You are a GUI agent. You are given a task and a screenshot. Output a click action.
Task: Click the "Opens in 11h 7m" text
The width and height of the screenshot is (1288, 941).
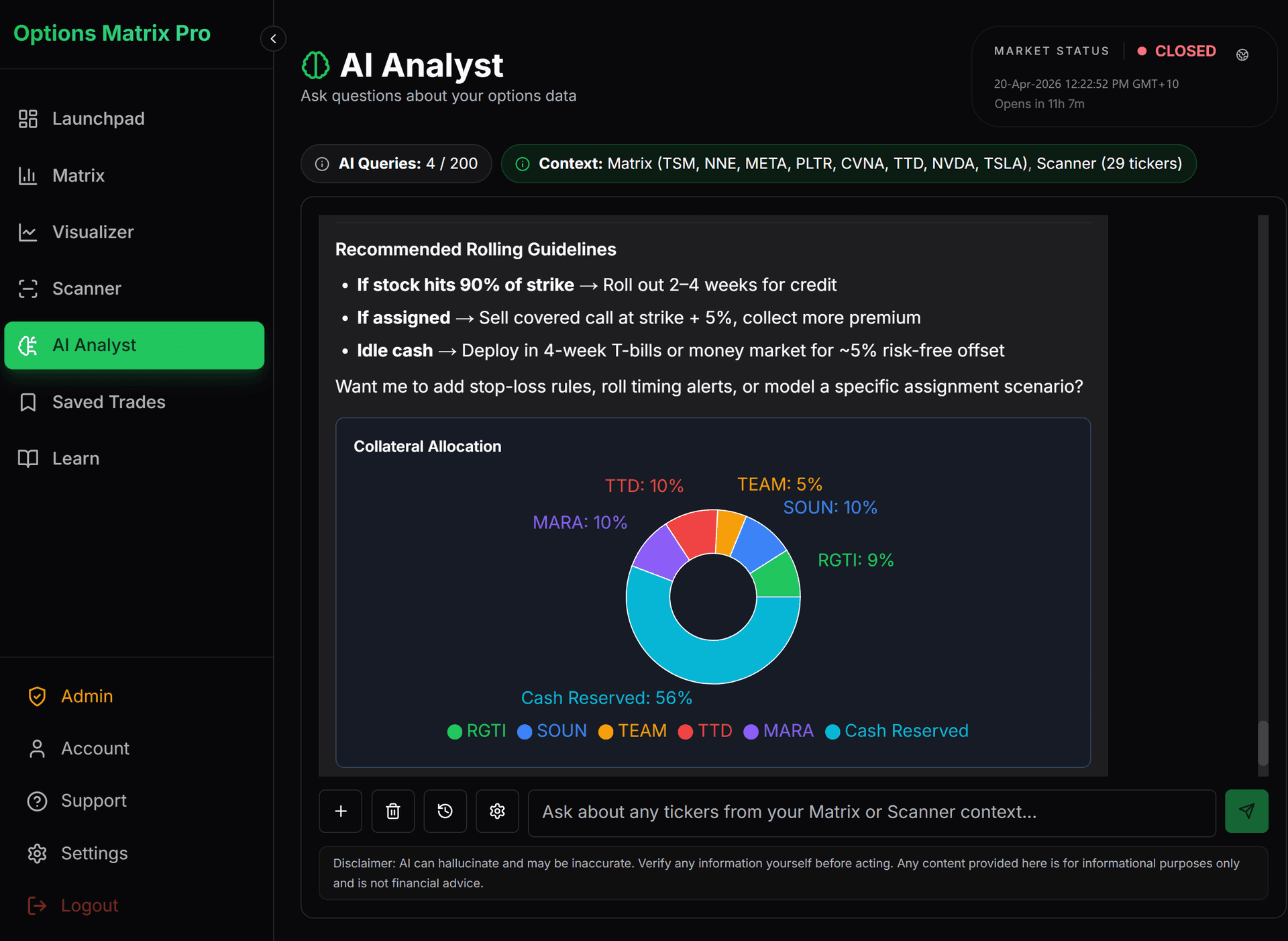[x=1039, y=104]
